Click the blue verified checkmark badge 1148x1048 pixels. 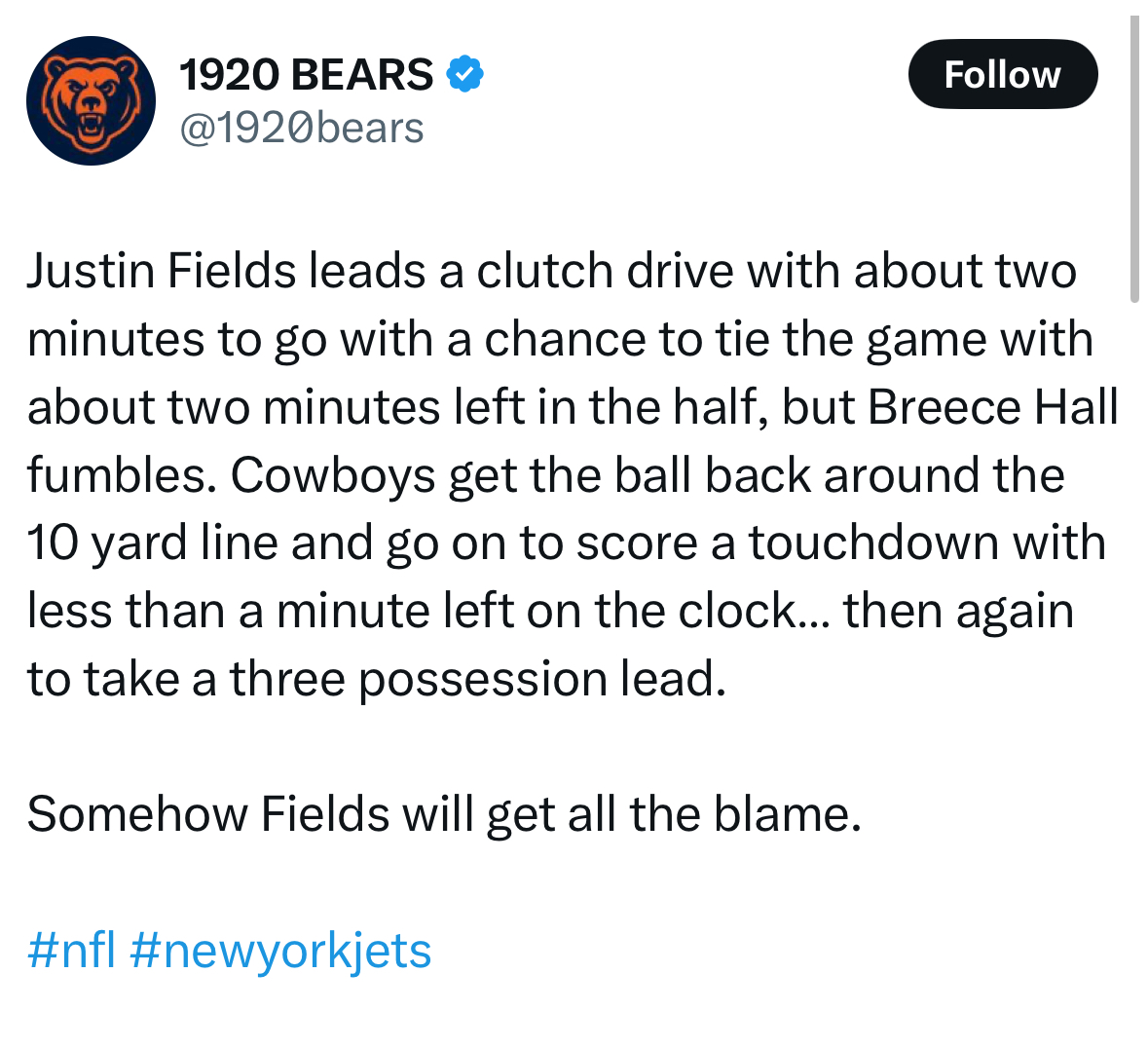[464, 73]
